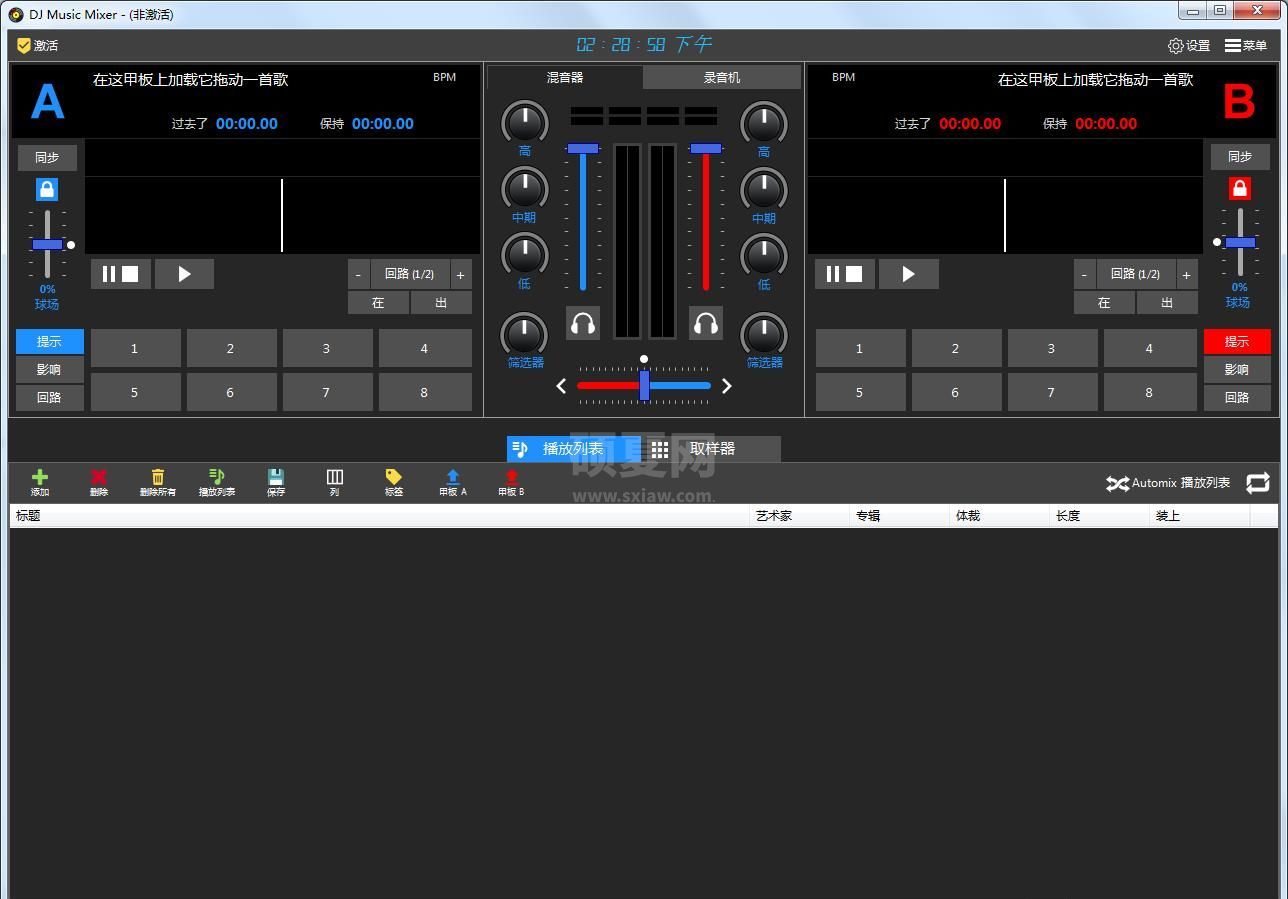Click deck A pause/stop button
The image size is (1288, 899).
(x=121, y=274)
